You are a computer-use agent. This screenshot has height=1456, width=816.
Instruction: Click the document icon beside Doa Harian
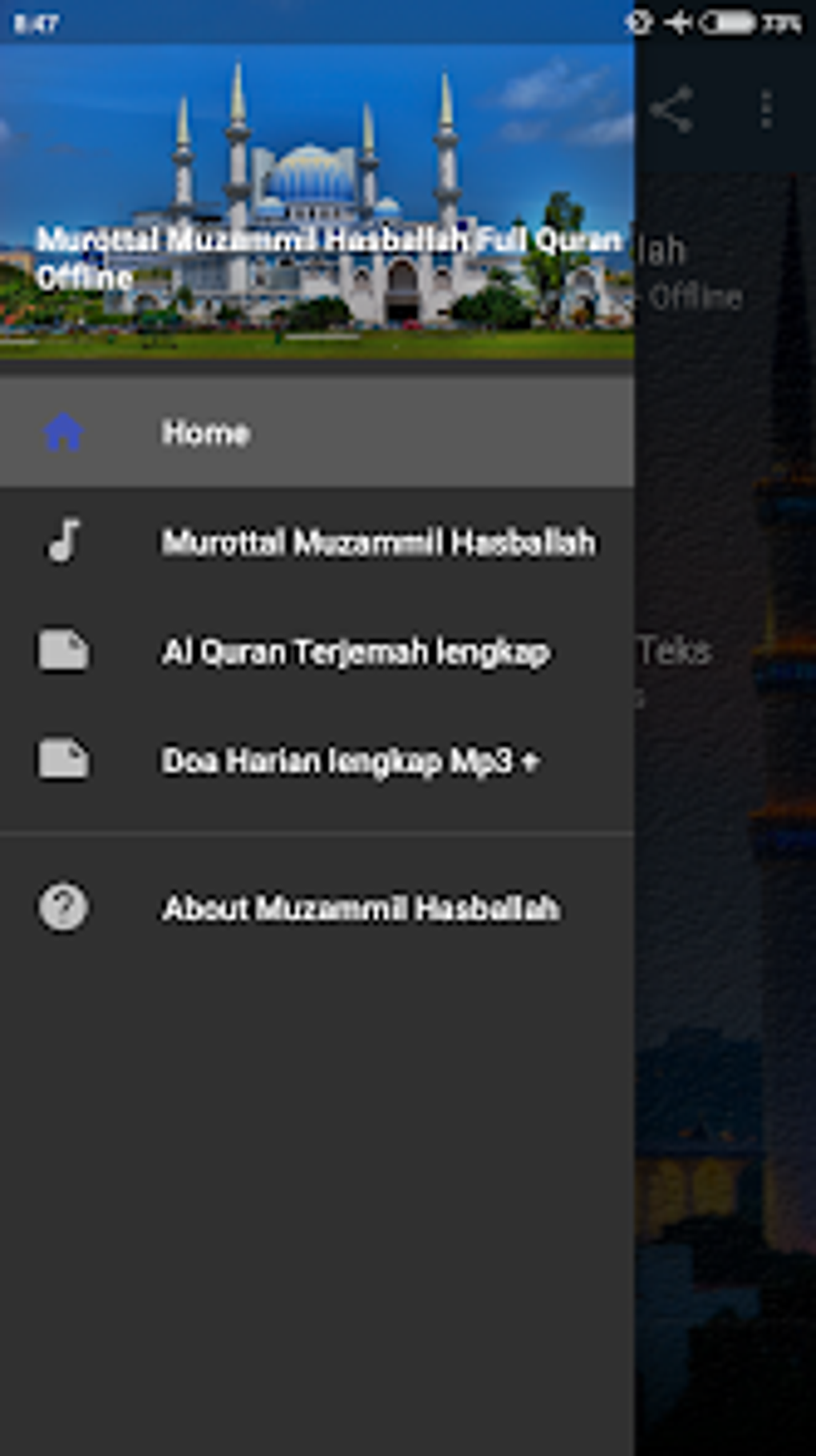coord(63,759)
